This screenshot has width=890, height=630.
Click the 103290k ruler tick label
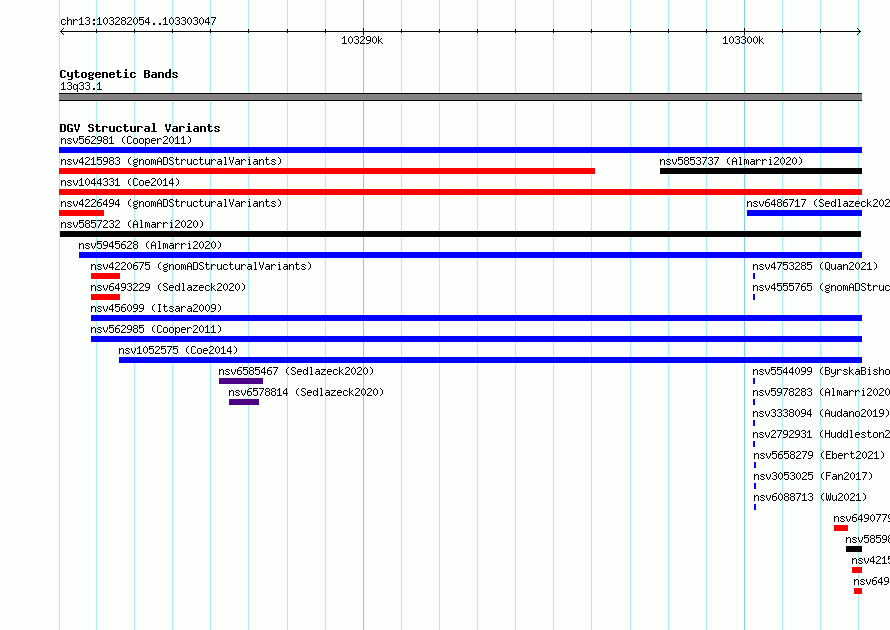point(362,40)
